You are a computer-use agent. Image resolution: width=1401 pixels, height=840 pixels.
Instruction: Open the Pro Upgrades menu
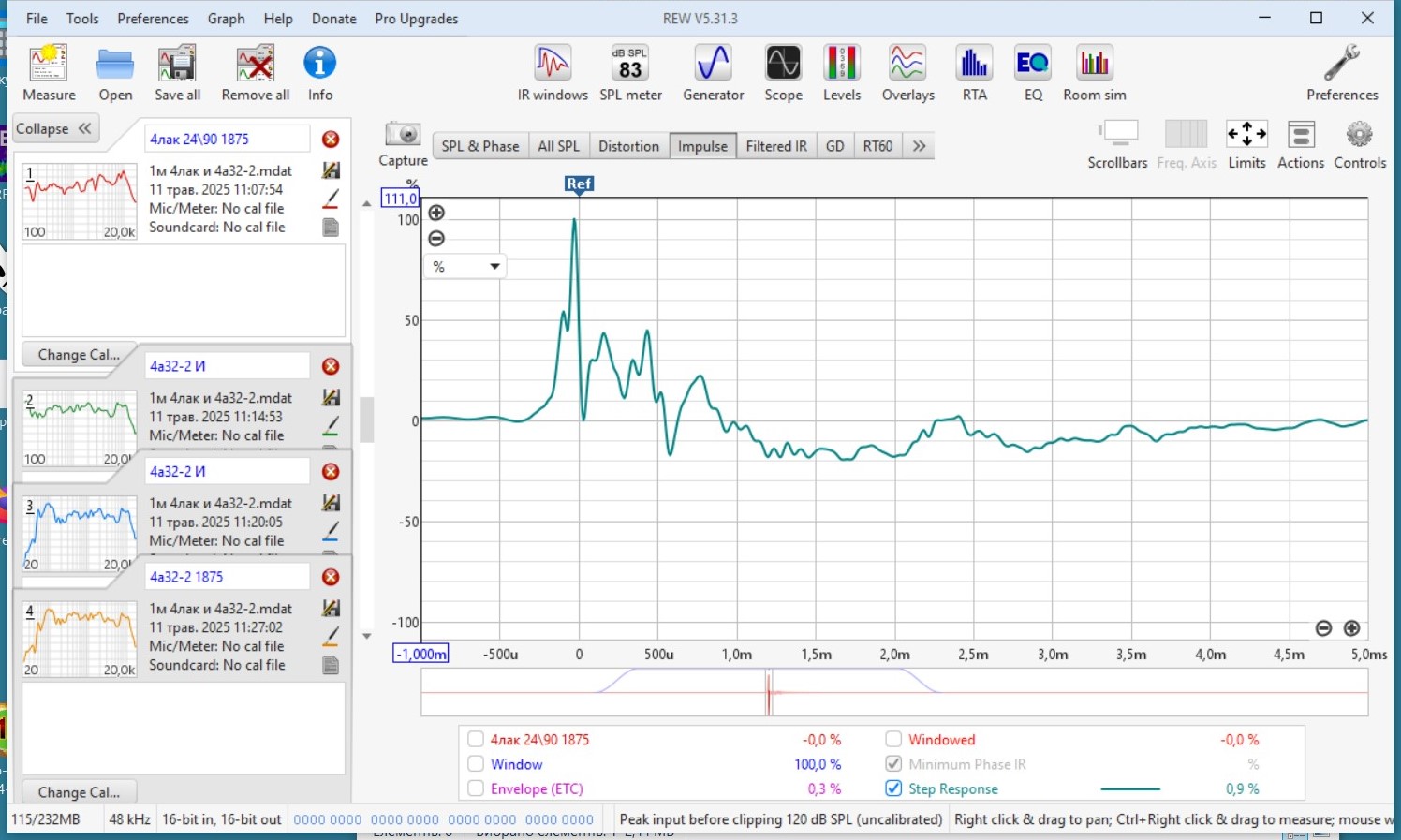[x=417, y=19]
